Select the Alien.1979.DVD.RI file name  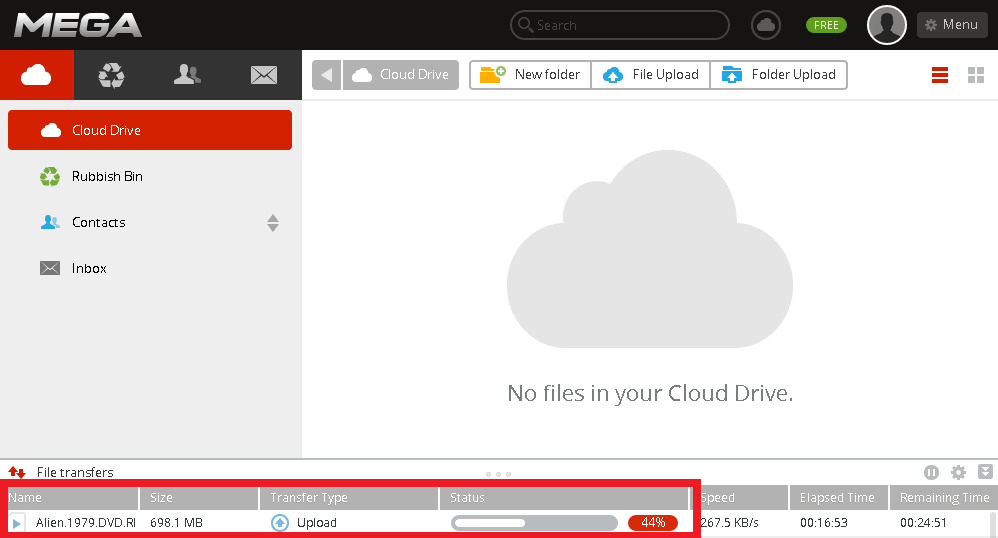tap(86, 523)
